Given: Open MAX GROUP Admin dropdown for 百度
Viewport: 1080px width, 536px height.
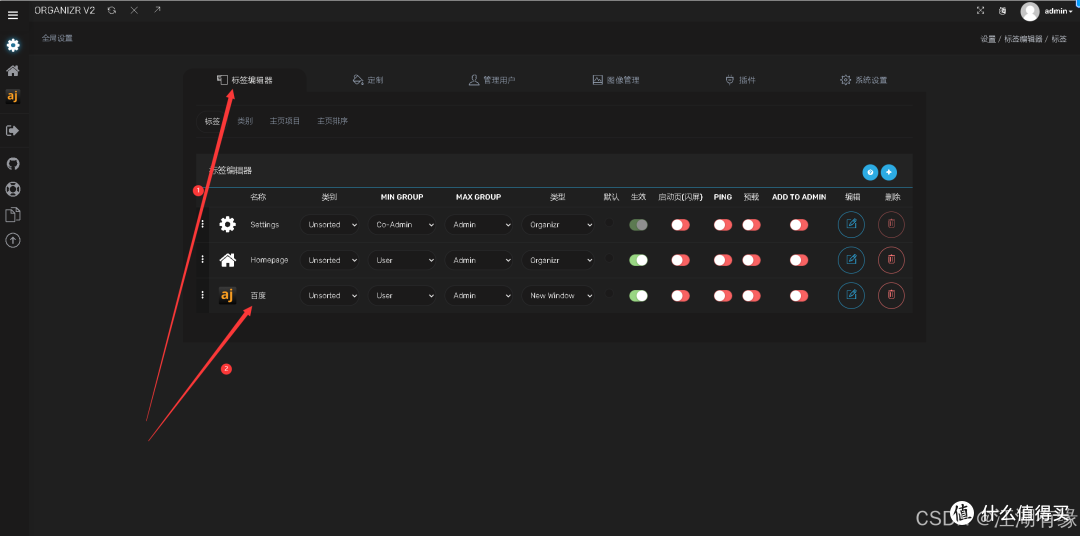Looking at the screenshot, I should pos(479,296).
